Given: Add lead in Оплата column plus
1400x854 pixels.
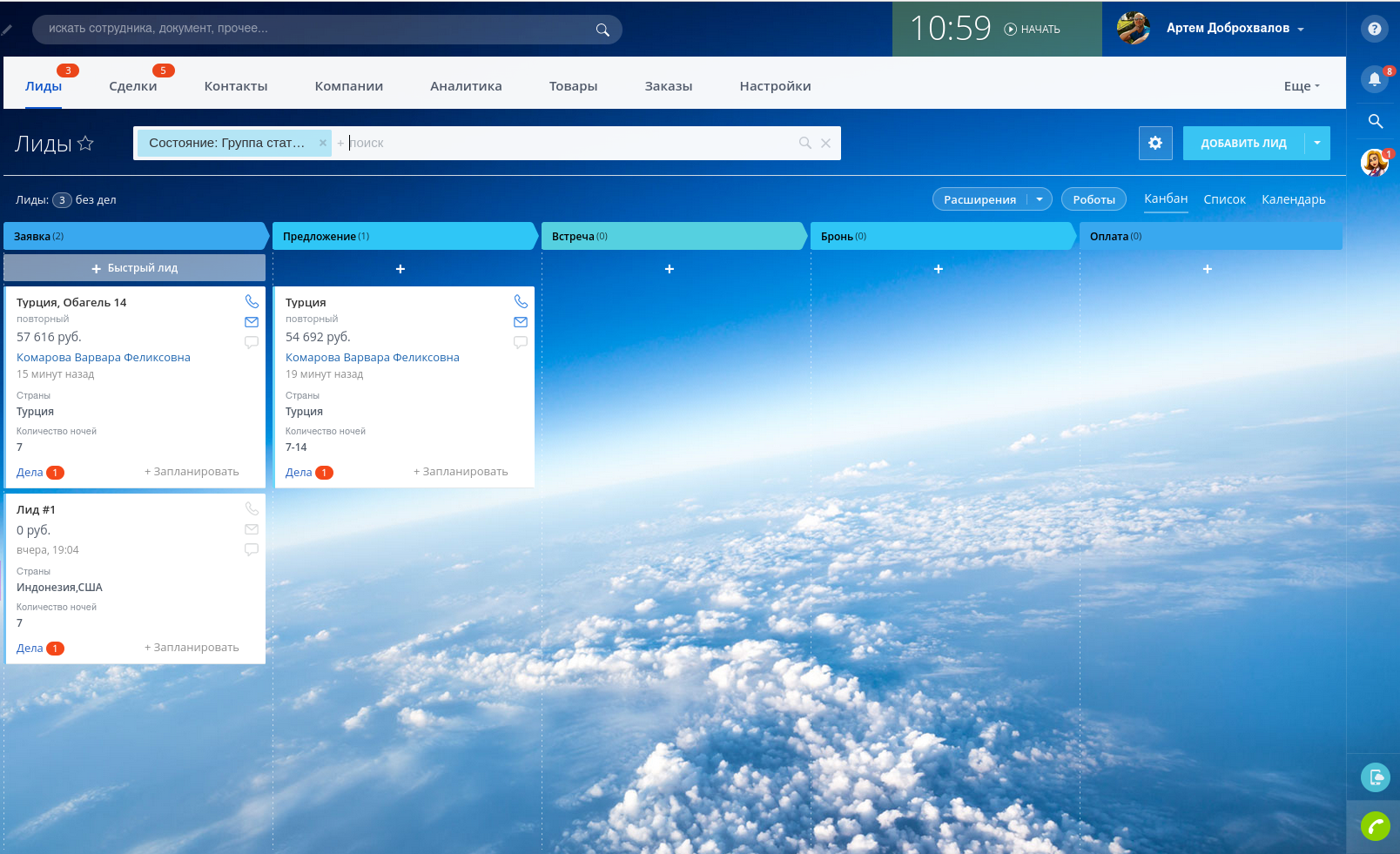Looking at the screenshot, I should pos(1208,269).
